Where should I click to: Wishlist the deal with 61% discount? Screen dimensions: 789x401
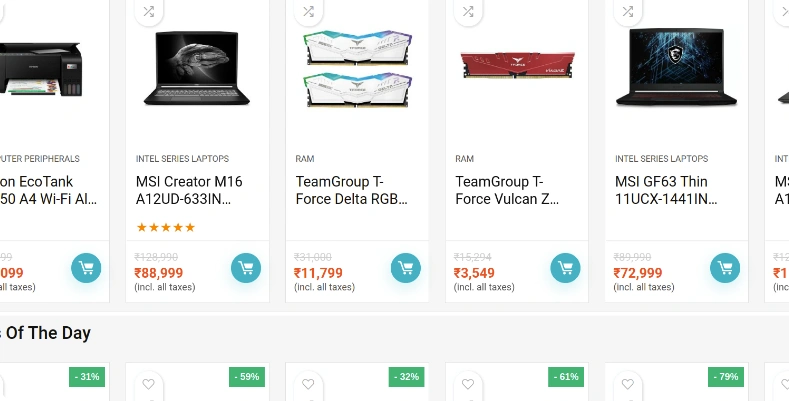[468, 384]
